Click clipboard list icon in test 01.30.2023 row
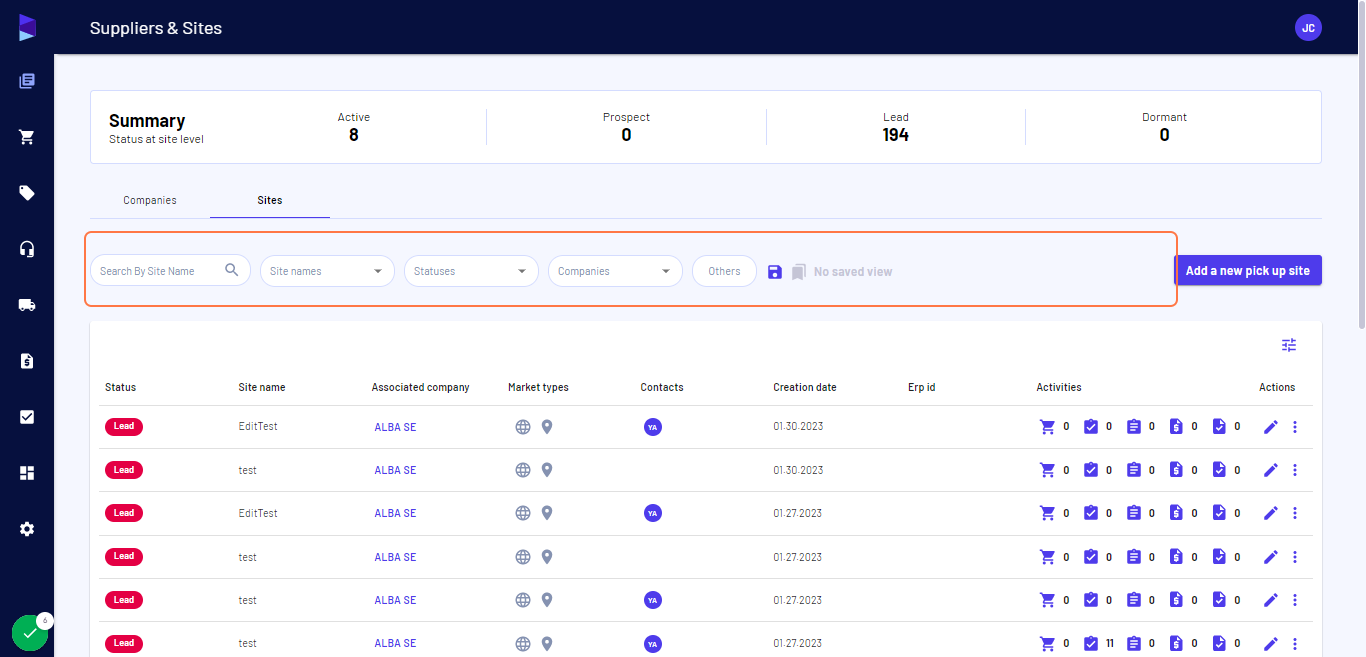The height and width of the screenshot is (657, 1366). point(1133,470)
